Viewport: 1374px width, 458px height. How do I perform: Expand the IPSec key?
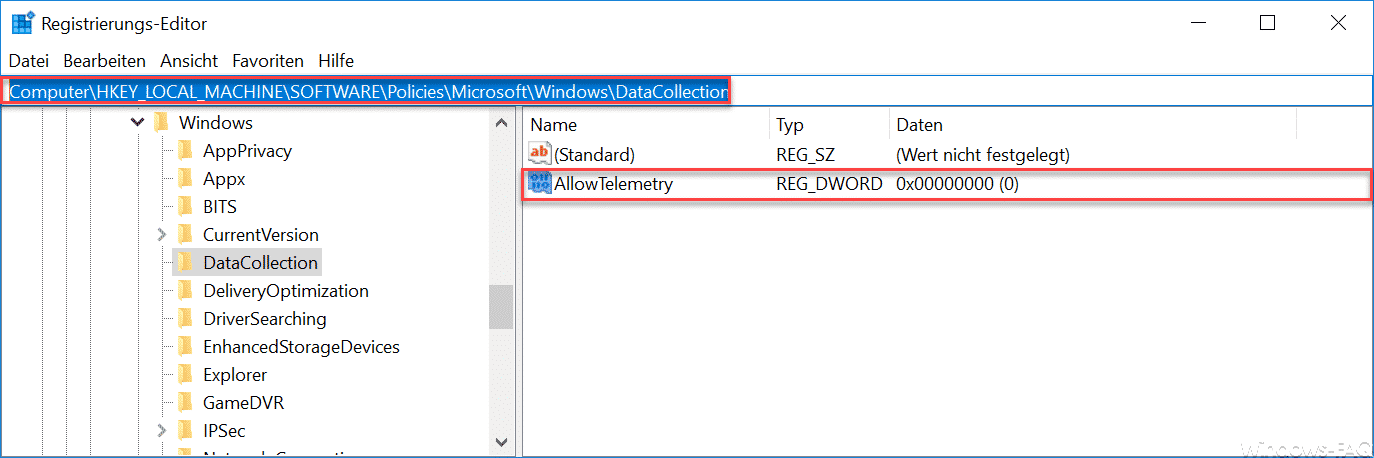162,431
